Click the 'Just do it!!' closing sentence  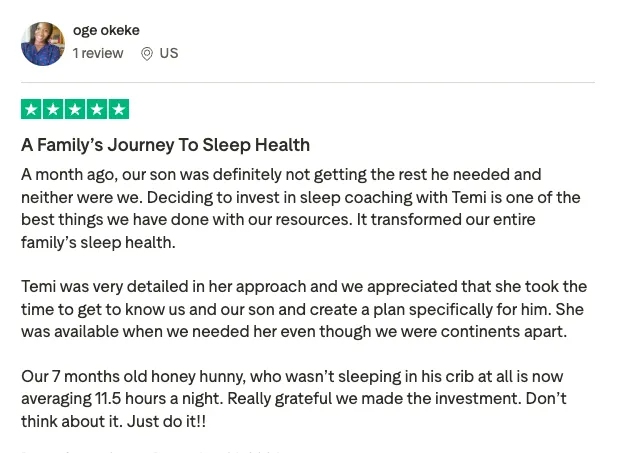[166, 422]
